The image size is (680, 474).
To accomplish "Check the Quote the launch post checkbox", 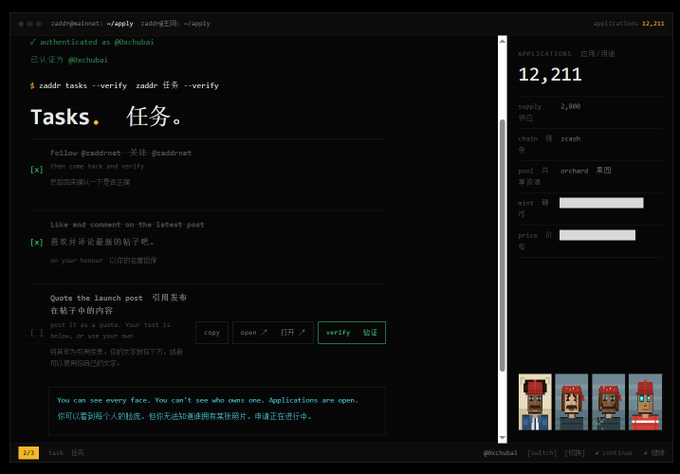I will click(36, 333).
